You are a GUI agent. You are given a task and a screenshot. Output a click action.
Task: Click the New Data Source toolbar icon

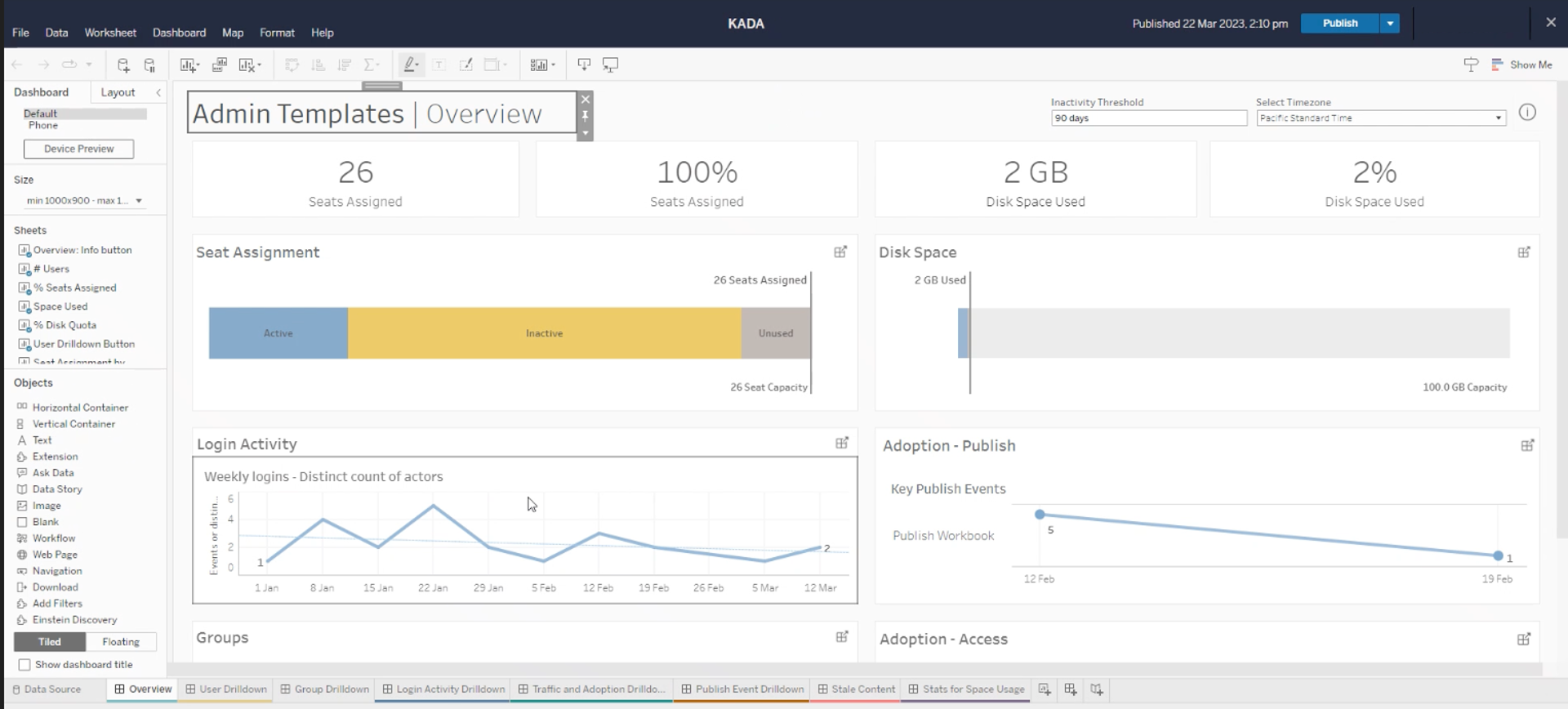[123, 65]
